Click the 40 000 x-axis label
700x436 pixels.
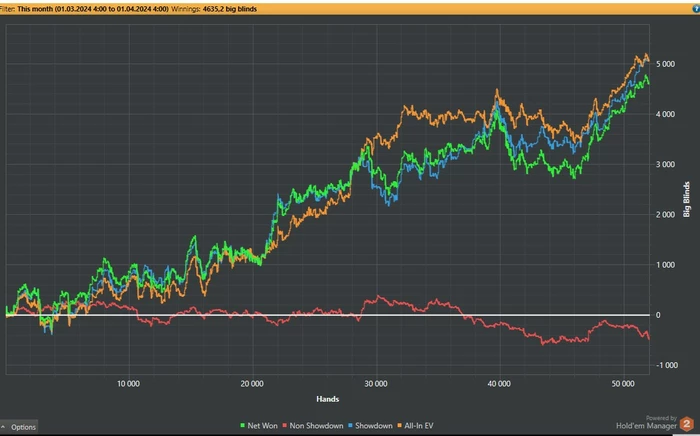tap(499, 384)
